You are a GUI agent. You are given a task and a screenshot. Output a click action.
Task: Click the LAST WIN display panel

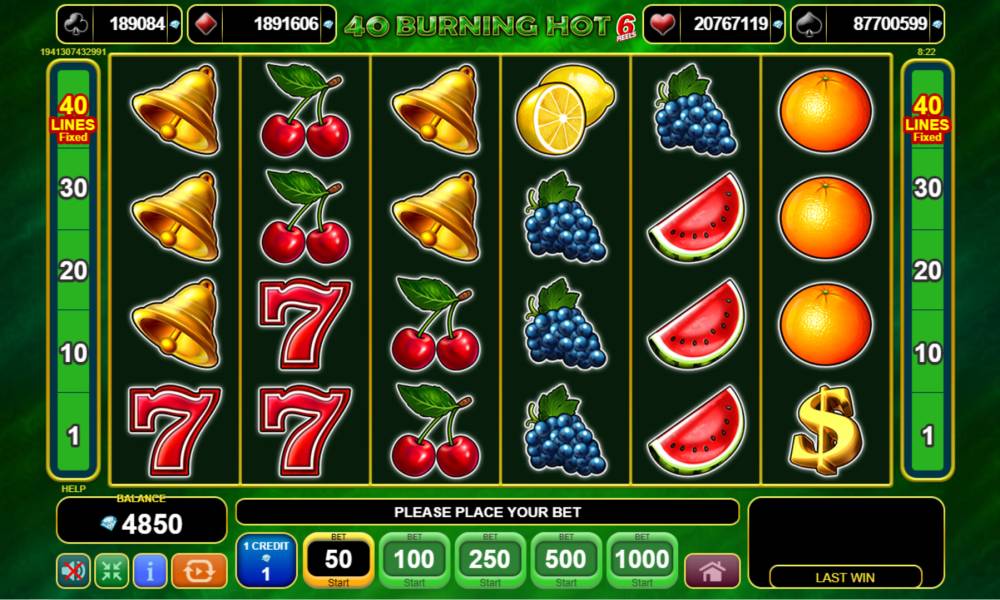coord(846,543)
